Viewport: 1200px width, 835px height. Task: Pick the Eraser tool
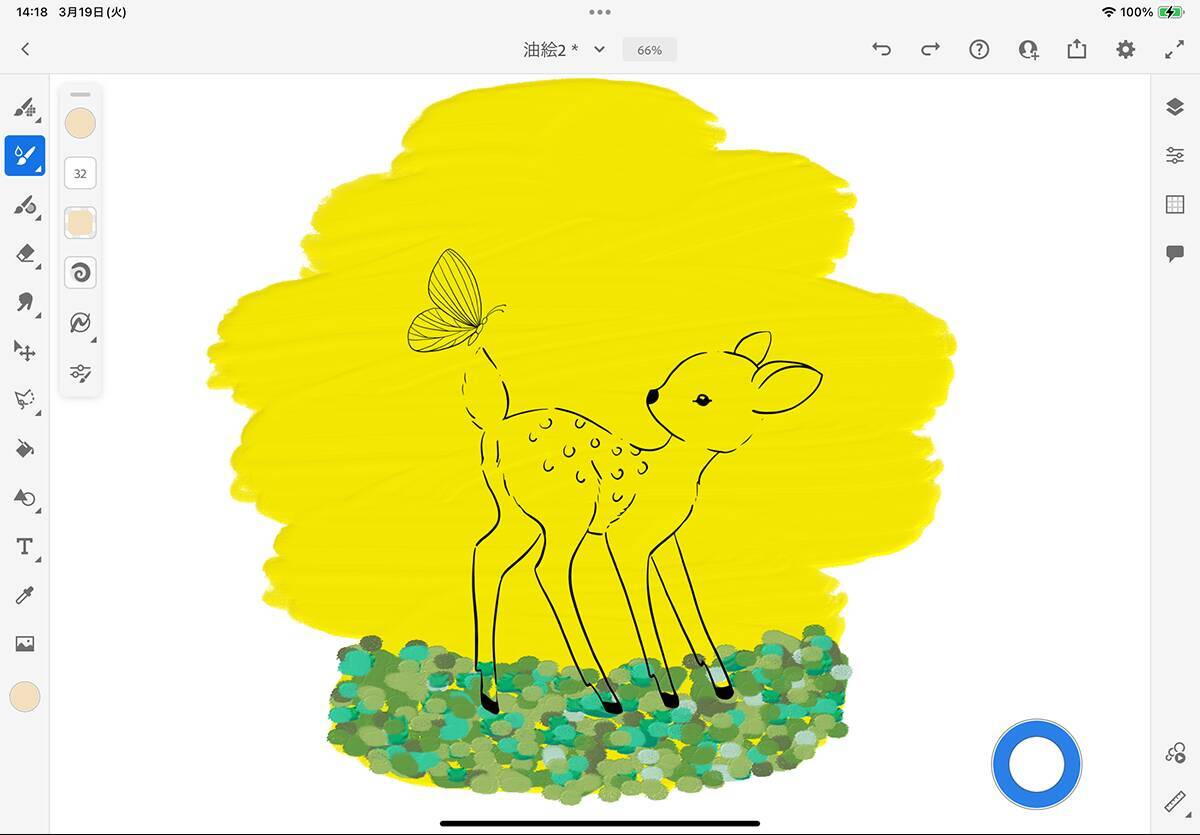coord(25,254)
